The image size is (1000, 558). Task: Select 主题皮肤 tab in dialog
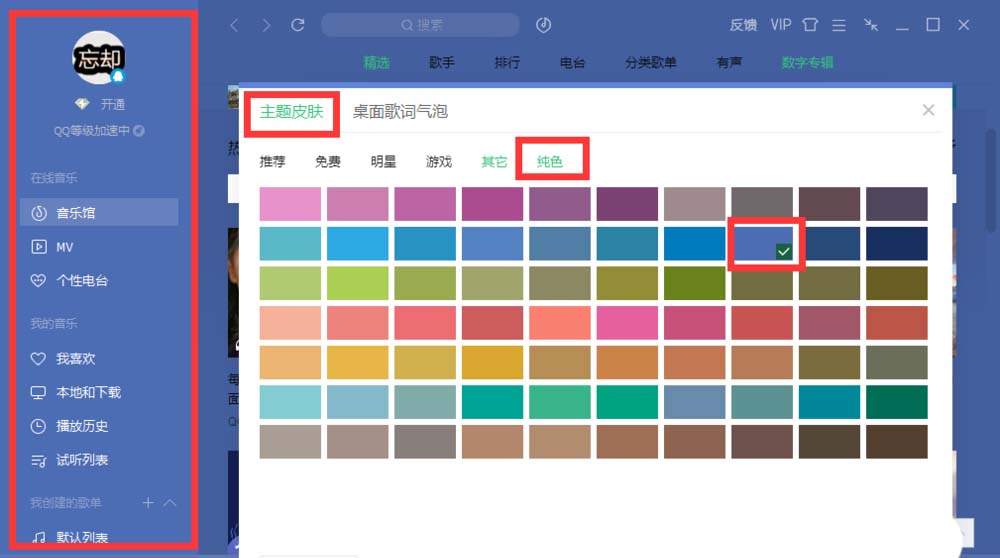point(291,112)
